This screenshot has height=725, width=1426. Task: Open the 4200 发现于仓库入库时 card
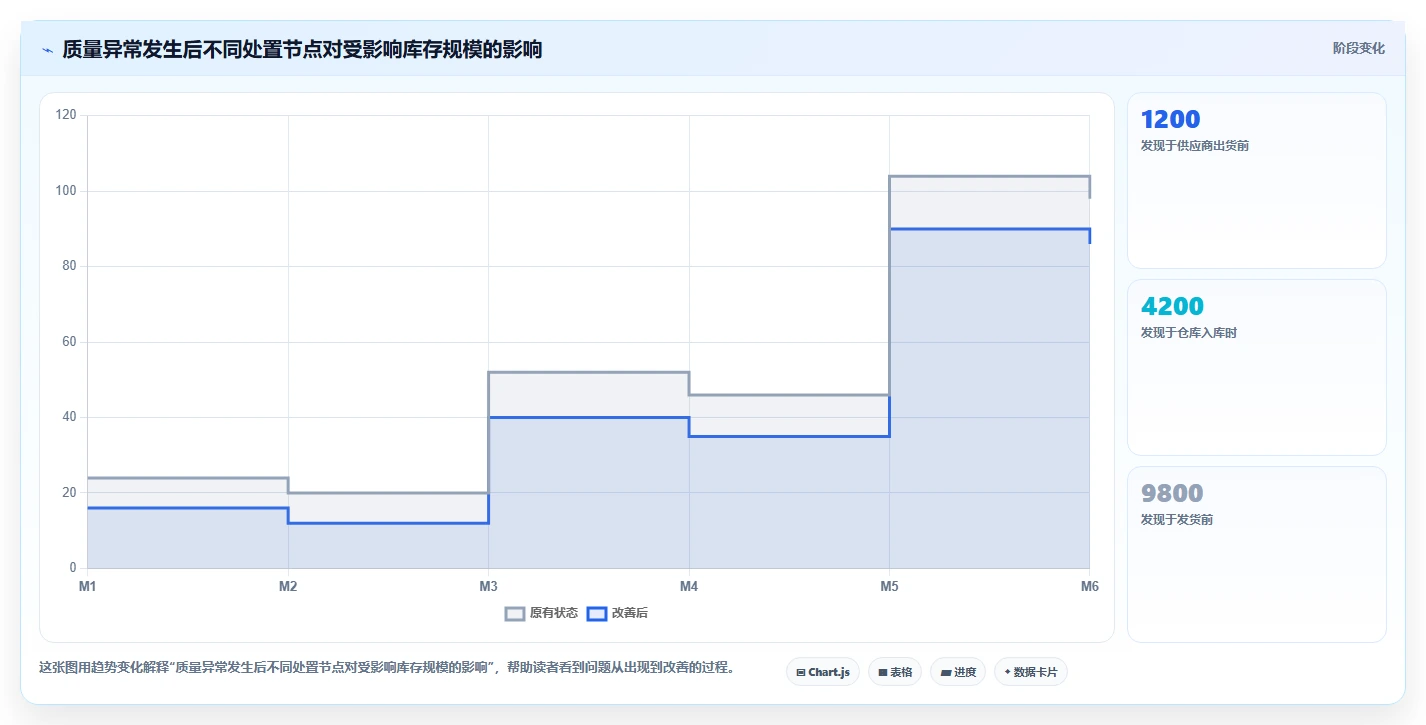(x=1257, y=368)
